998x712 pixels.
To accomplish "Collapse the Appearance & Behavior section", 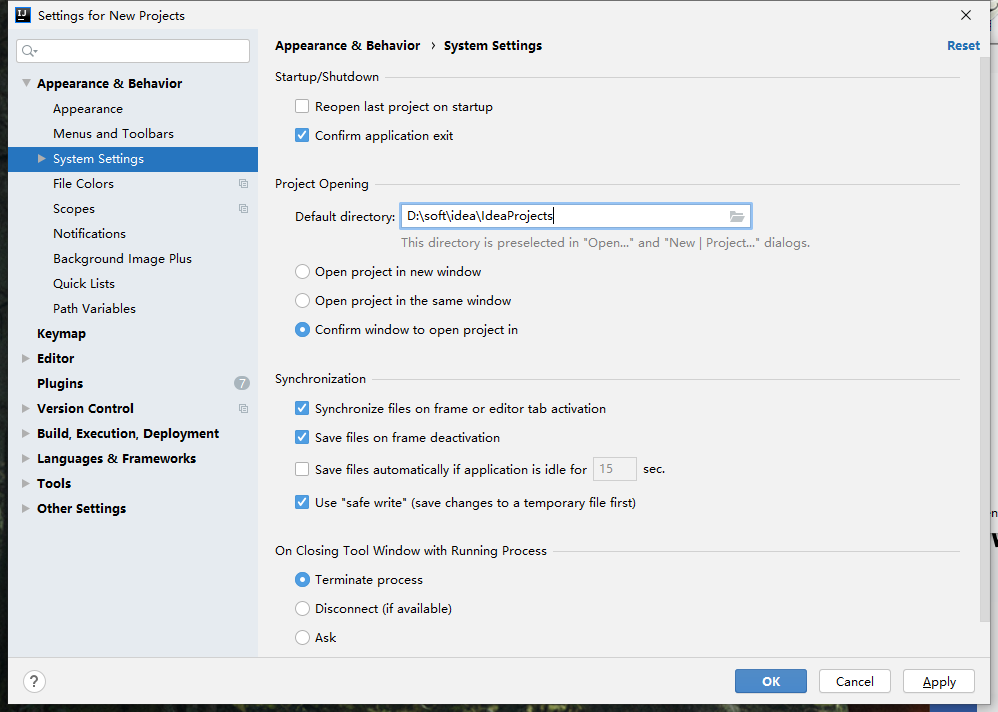I will point(26,84).
